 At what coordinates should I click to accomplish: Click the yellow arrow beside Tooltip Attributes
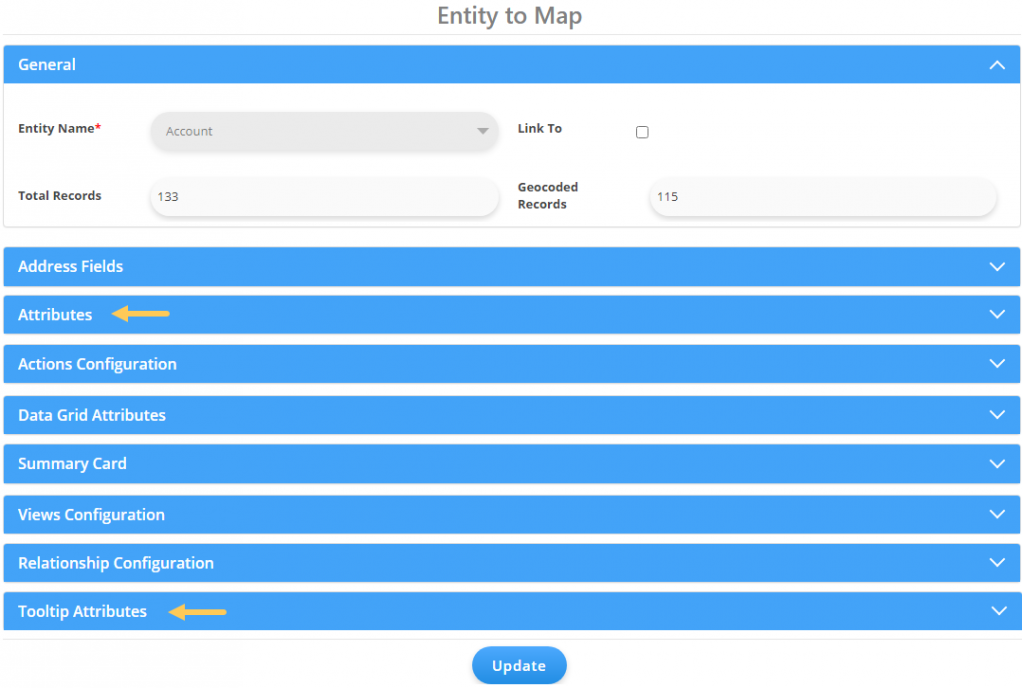[197, 611]
